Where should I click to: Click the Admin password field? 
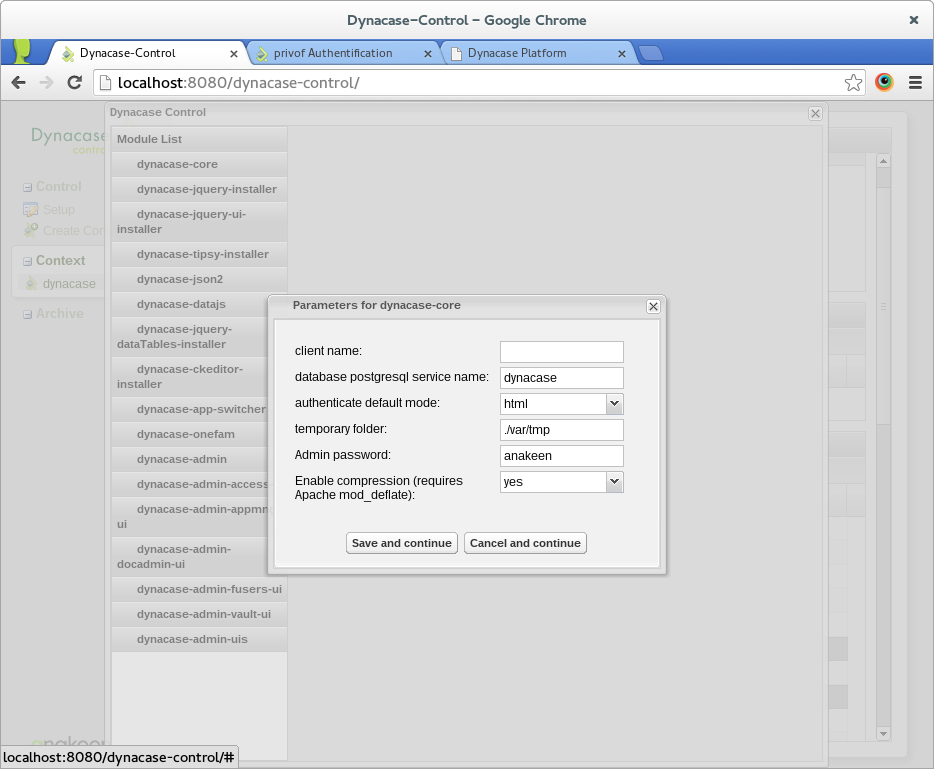pos(562,456)
